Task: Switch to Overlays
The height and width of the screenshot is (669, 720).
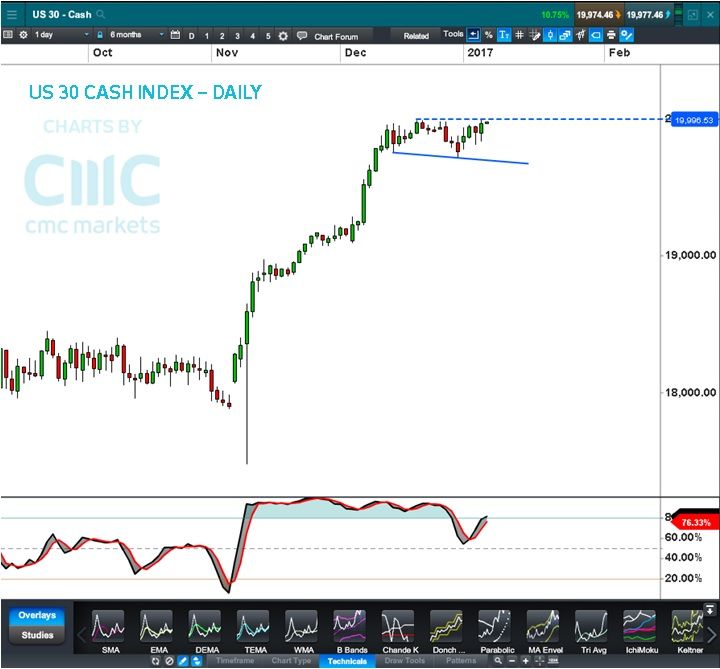Action: 37,615
